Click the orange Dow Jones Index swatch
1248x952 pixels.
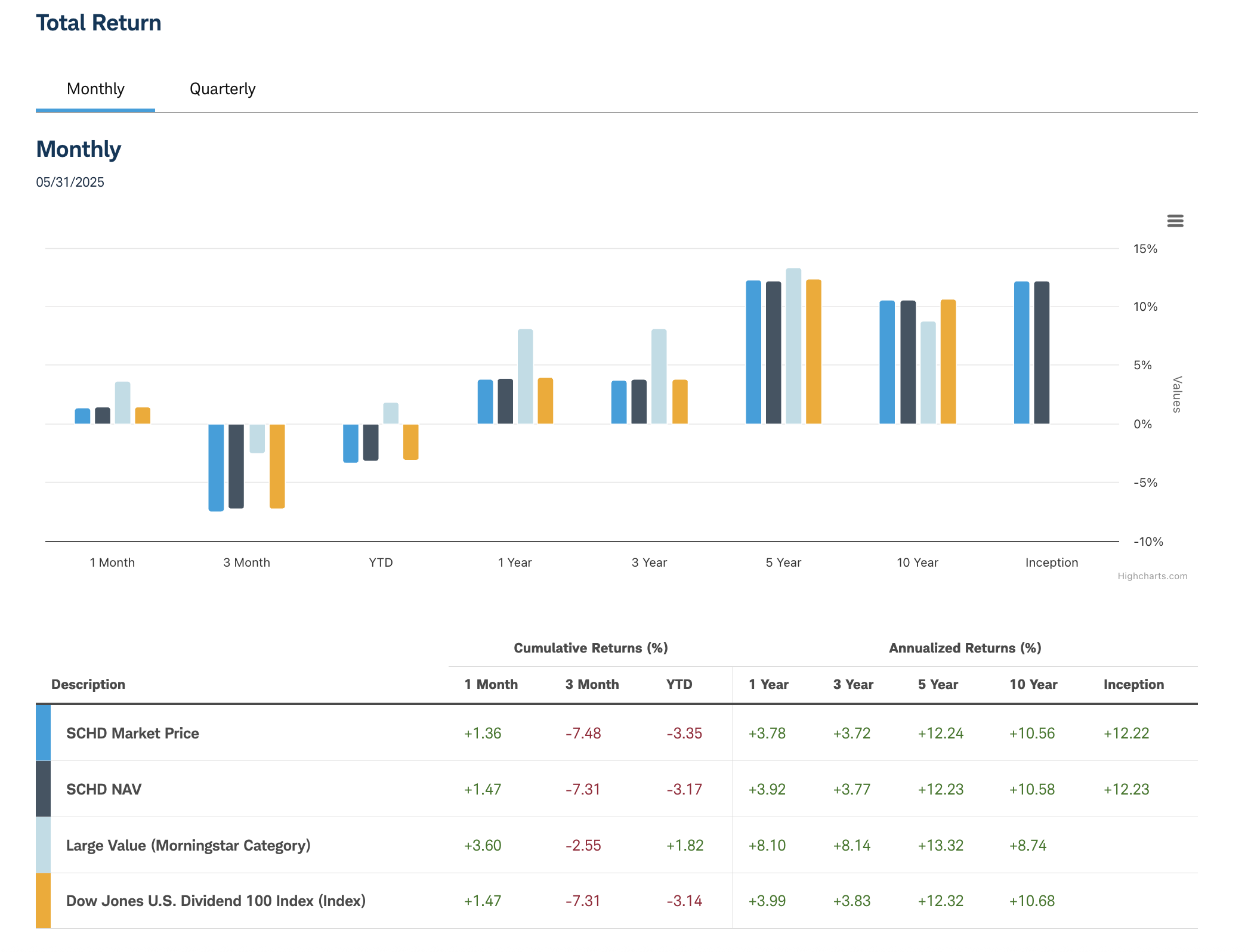coord(43,901)
